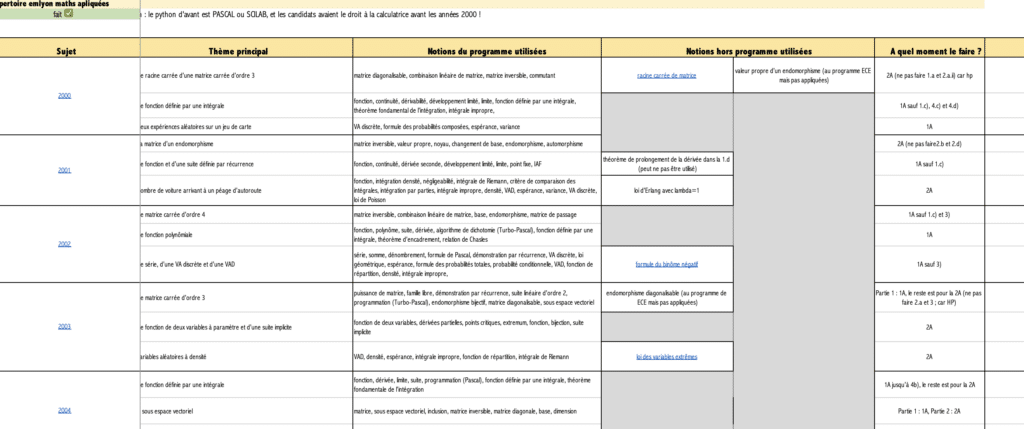Viewport: 1024px width, 429px height.
Task: Select the cell "fonction et d'une suite définie par récurrence"
Action: (x=246, y=164)
